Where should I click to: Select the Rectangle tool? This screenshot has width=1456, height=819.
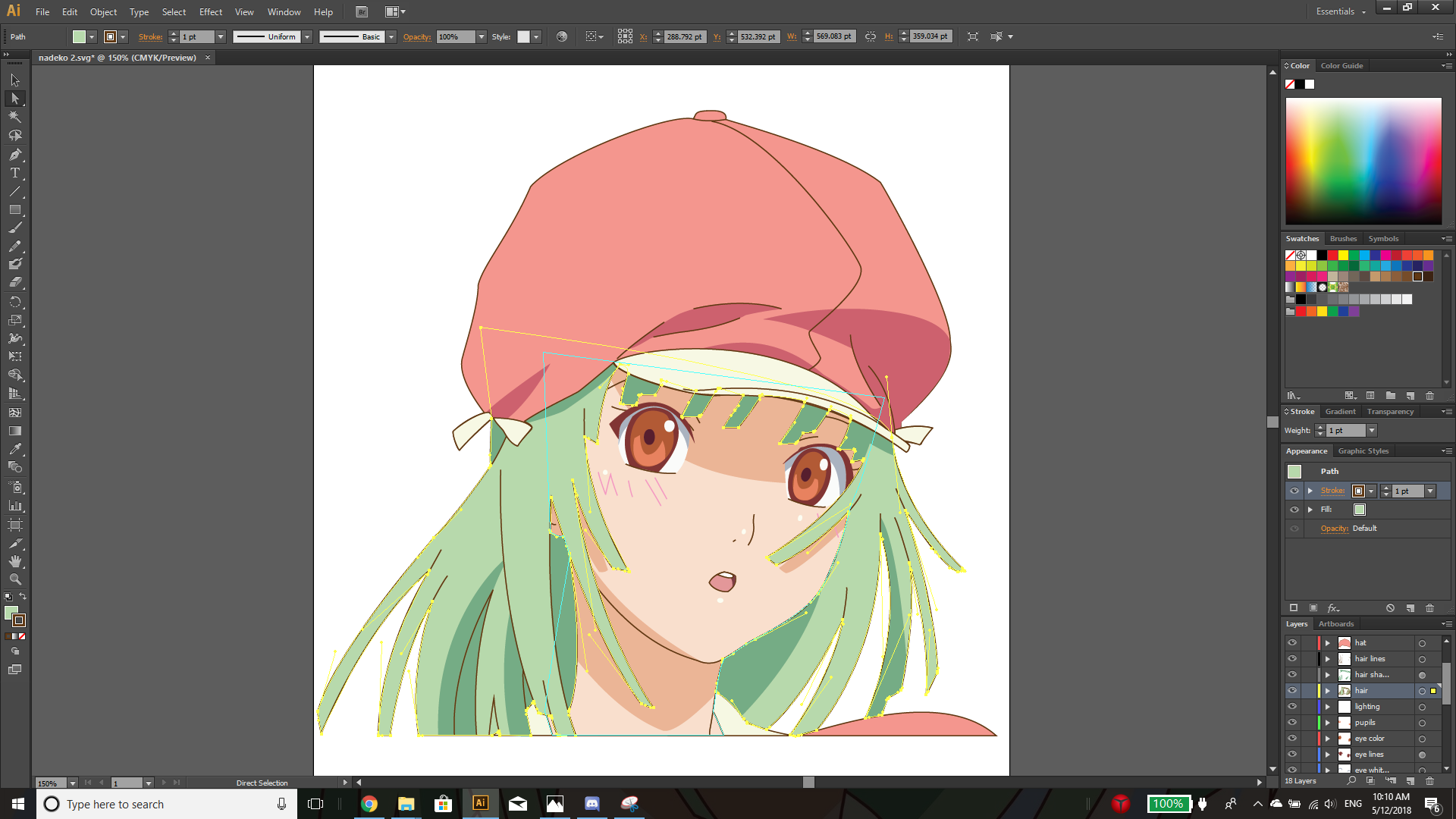[x=14, y=209]
